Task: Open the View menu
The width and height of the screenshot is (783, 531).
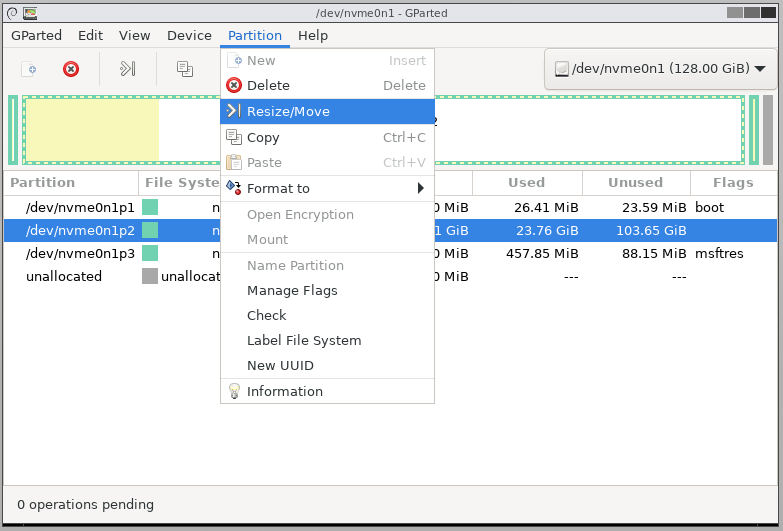Action: click(134, 35)
